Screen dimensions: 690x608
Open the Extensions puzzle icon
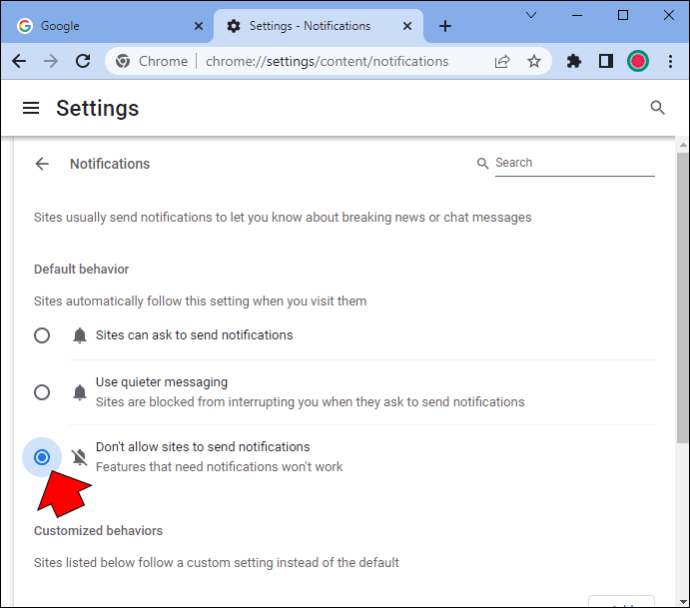(573, 61)
